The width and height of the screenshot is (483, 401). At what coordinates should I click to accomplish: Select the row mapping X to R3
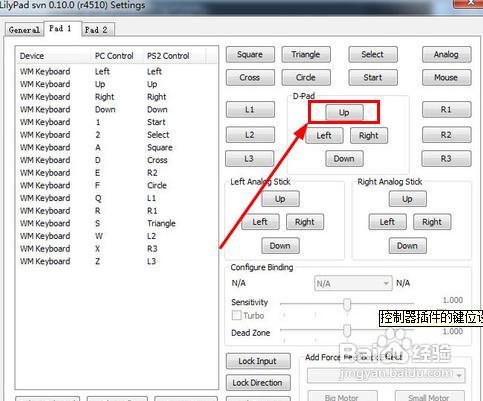tap(117, 249)
